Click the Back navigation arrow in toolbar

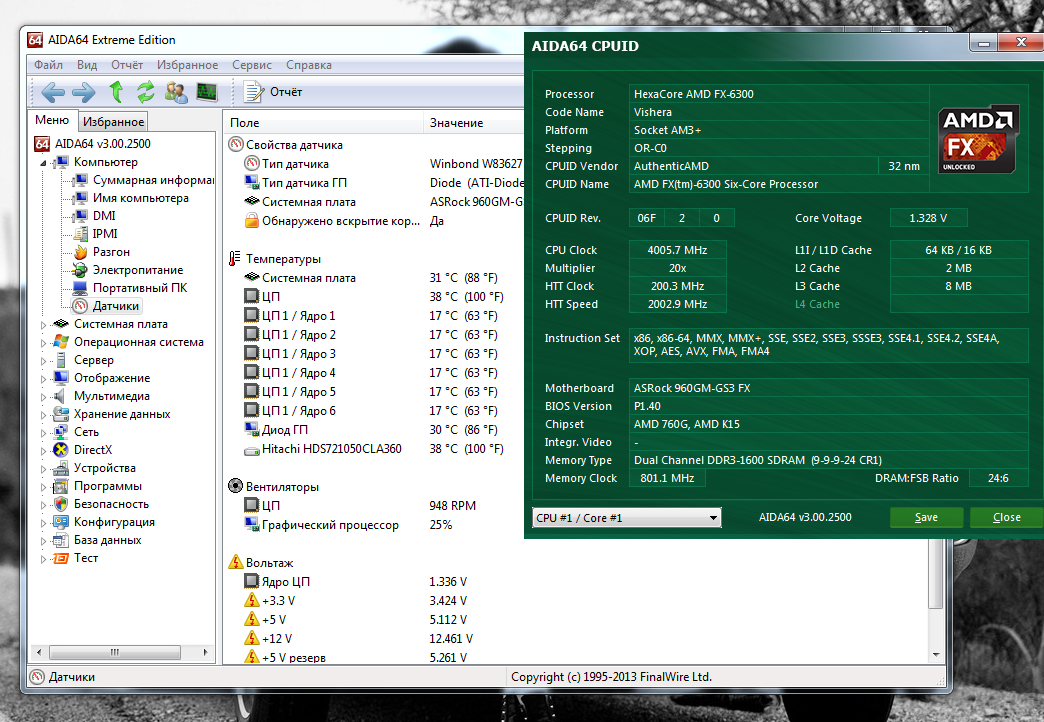(x=53, y=92)
